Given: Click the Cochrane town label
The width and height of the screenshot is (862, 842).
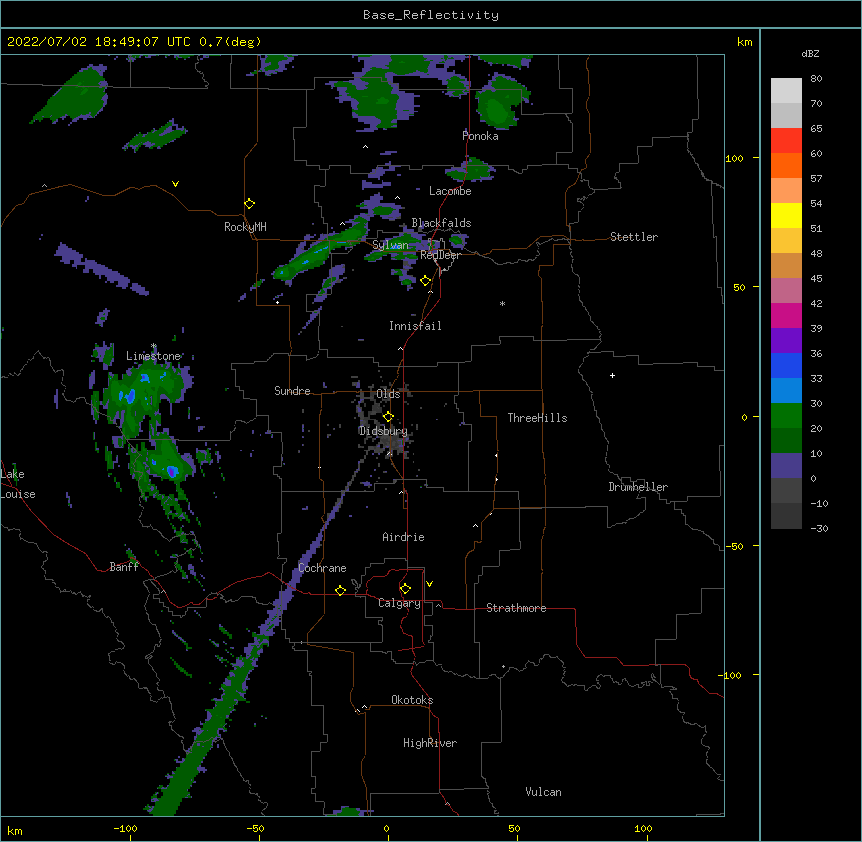Looking at the screenshot, I should tap(322, 568).
